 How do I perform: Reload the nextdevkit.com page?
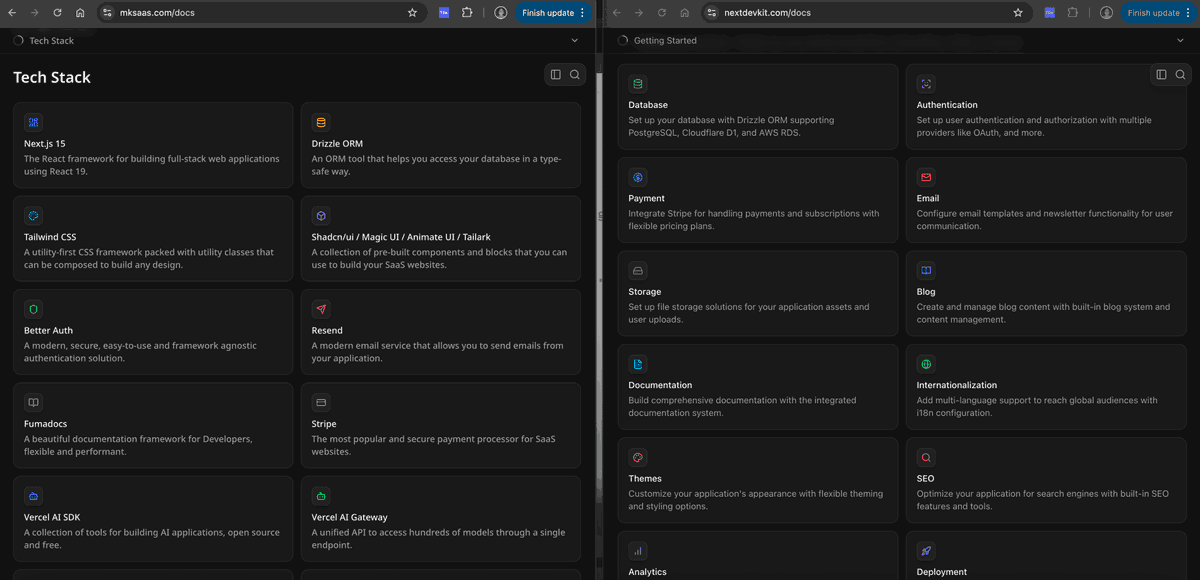pyautogui.click(x=662, y=13)
